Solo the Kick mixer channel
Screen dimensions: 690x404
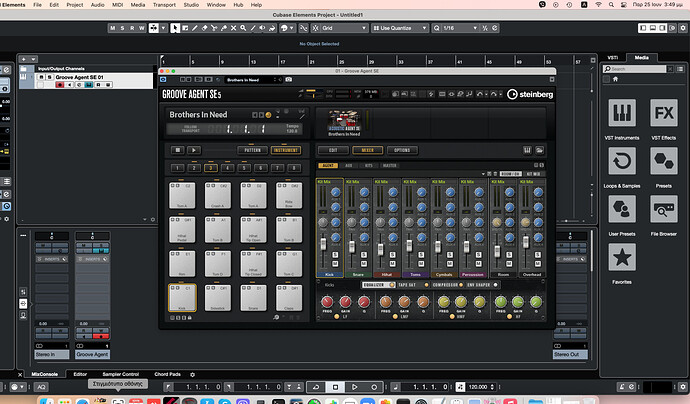(x=335, y=255)
